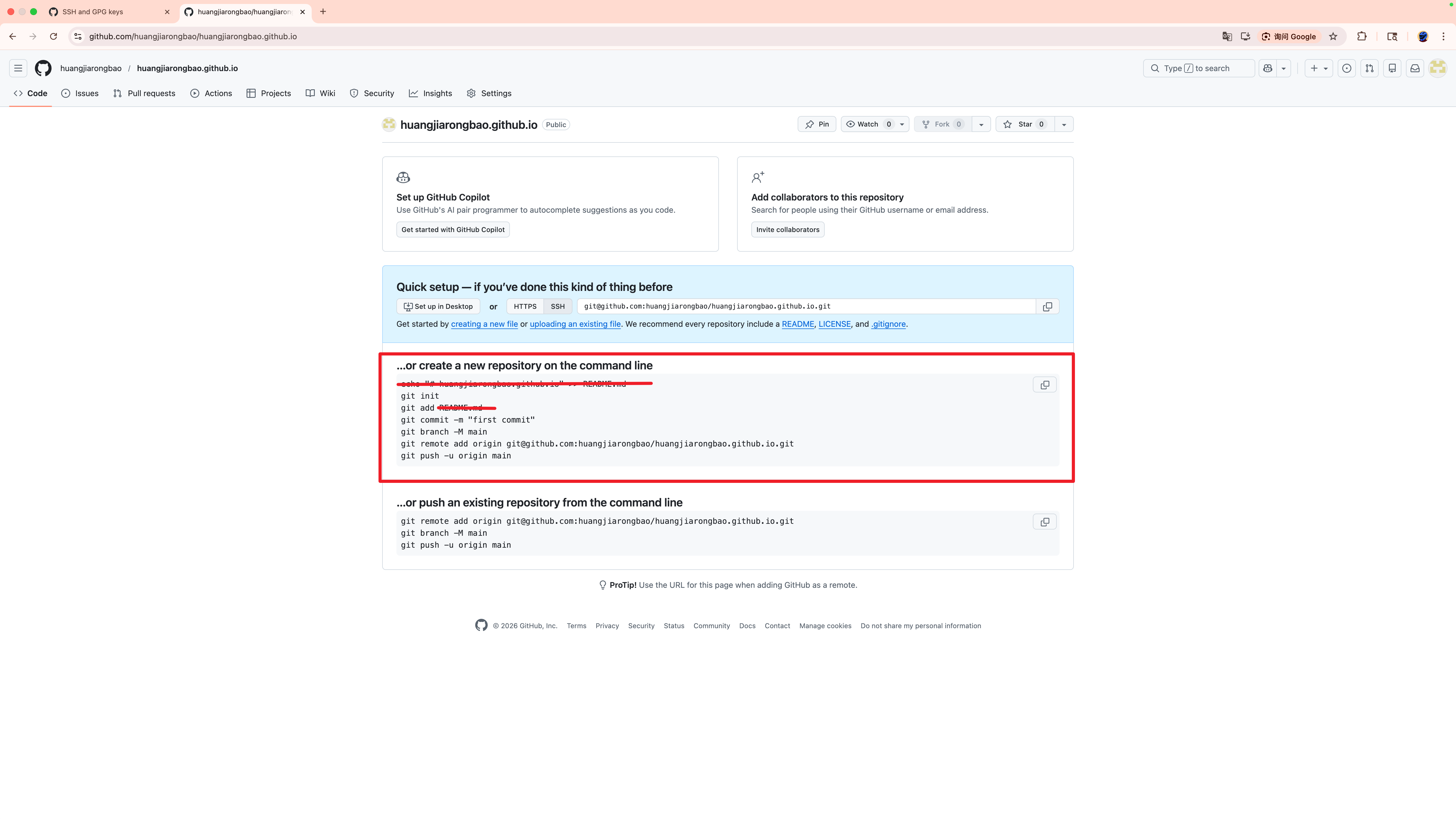
Task: Copy the 'create a new repository' commands
Action: [x=1045, y=385]
